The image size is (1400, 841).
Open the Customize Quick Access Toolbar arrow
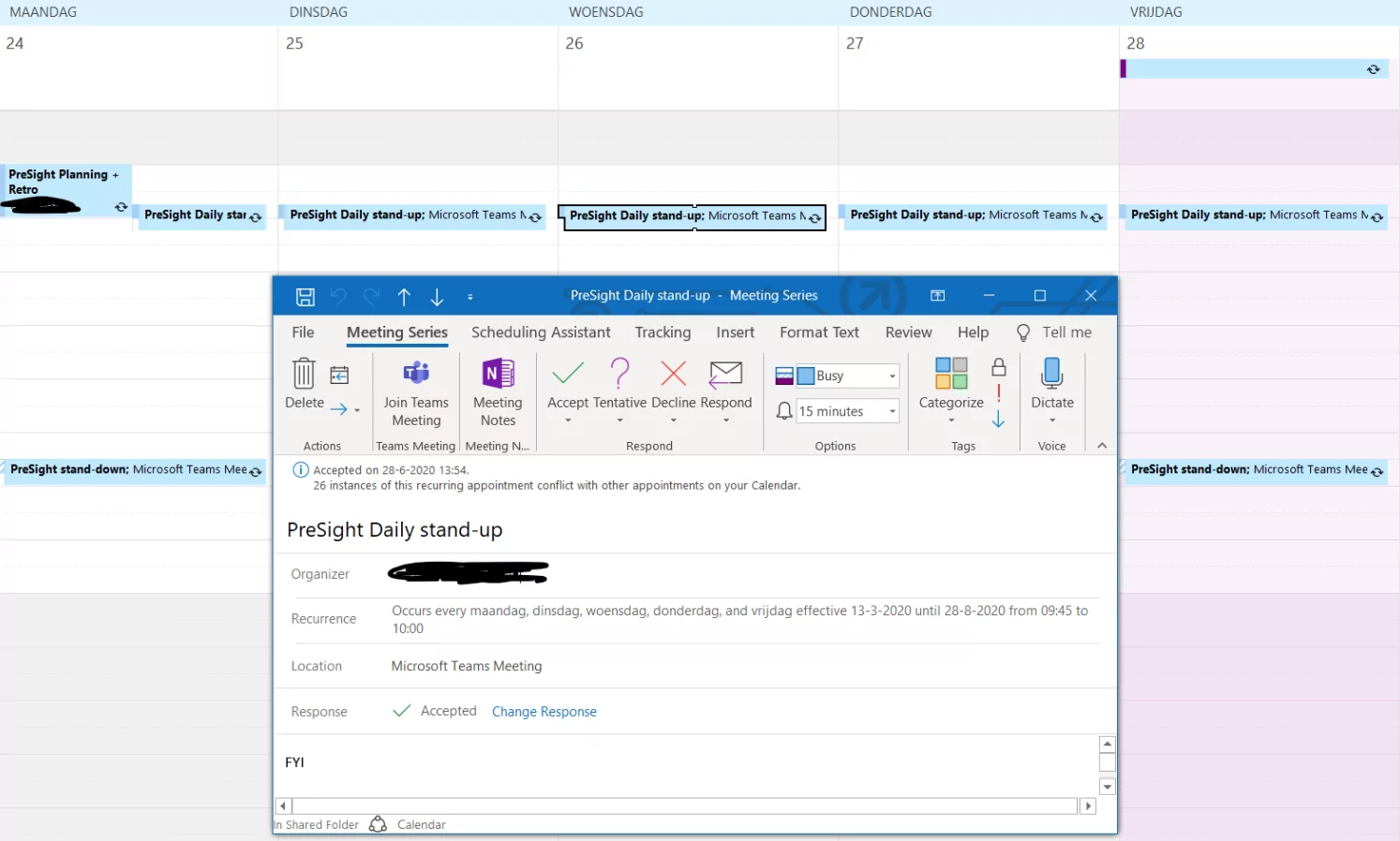(469, 297)
